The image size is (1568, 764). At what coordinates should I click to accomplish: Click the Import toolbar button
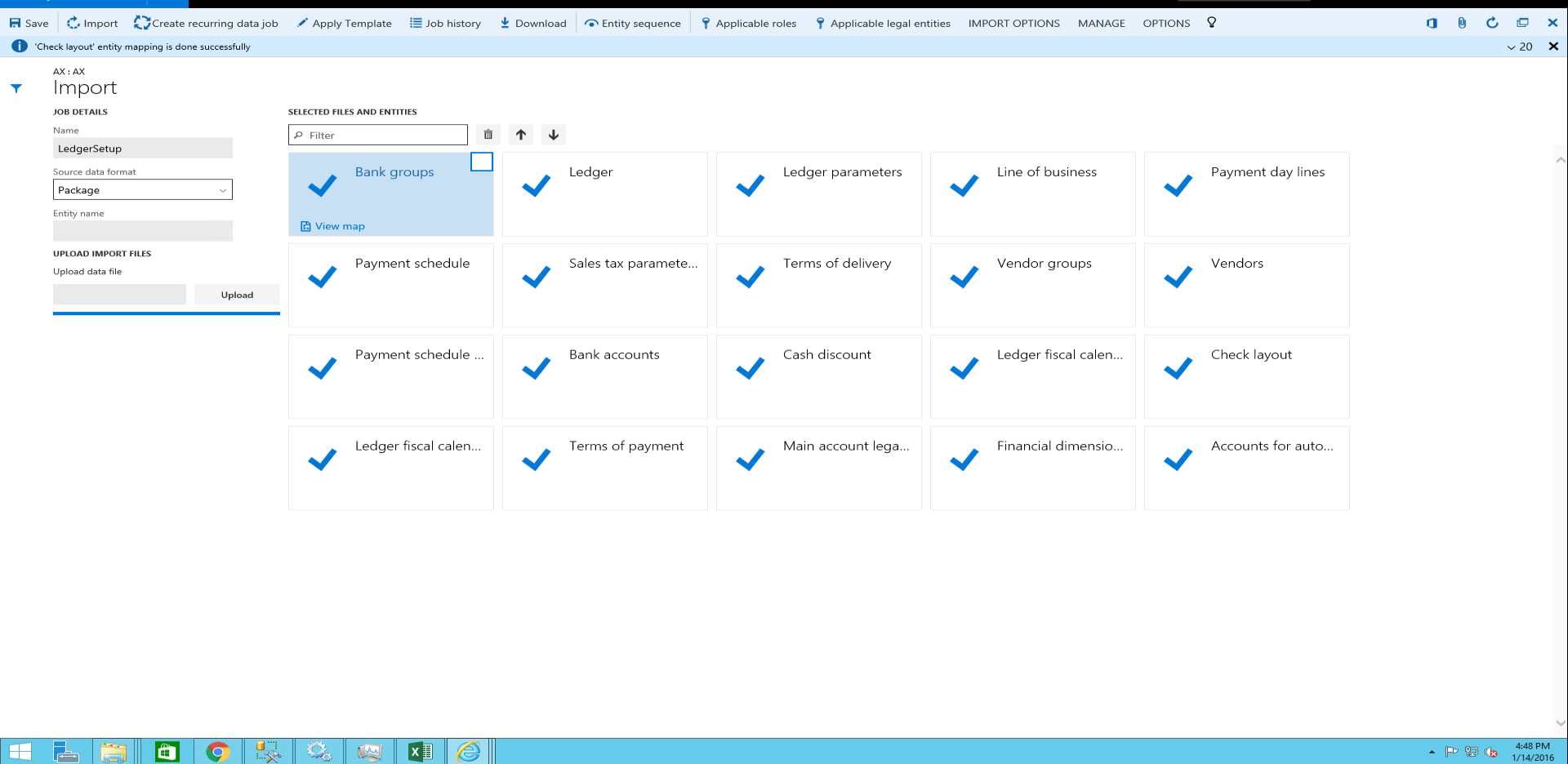tap(92, 23)
